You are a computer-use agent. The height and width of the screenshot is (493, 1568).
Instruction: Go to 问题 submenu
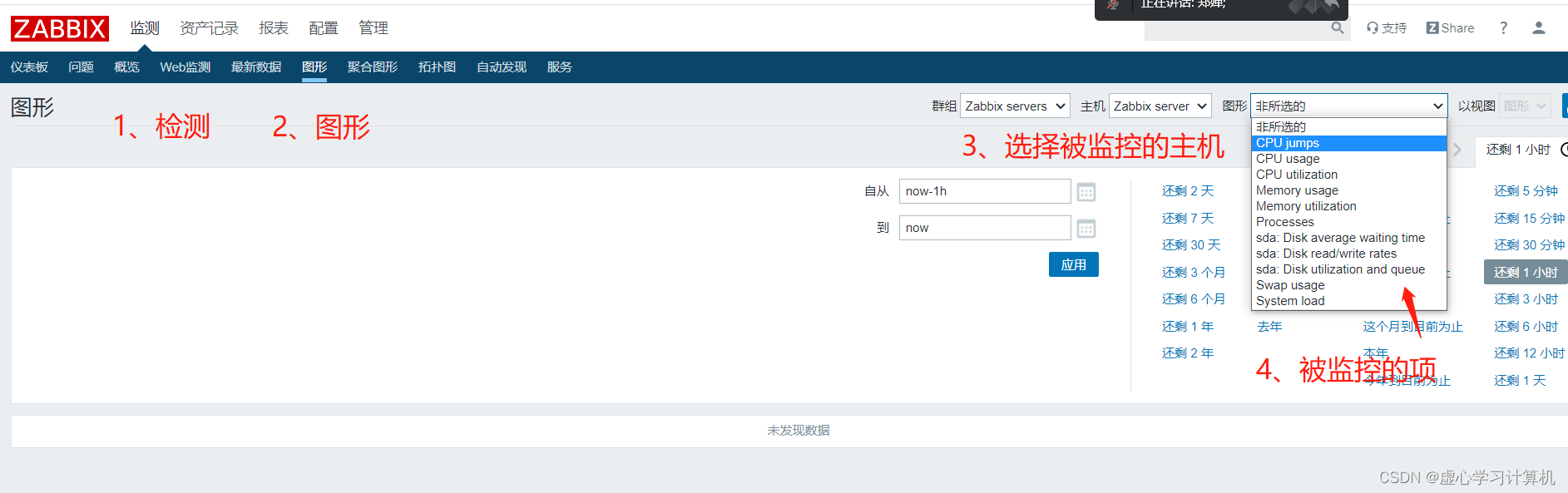(81, 67)
